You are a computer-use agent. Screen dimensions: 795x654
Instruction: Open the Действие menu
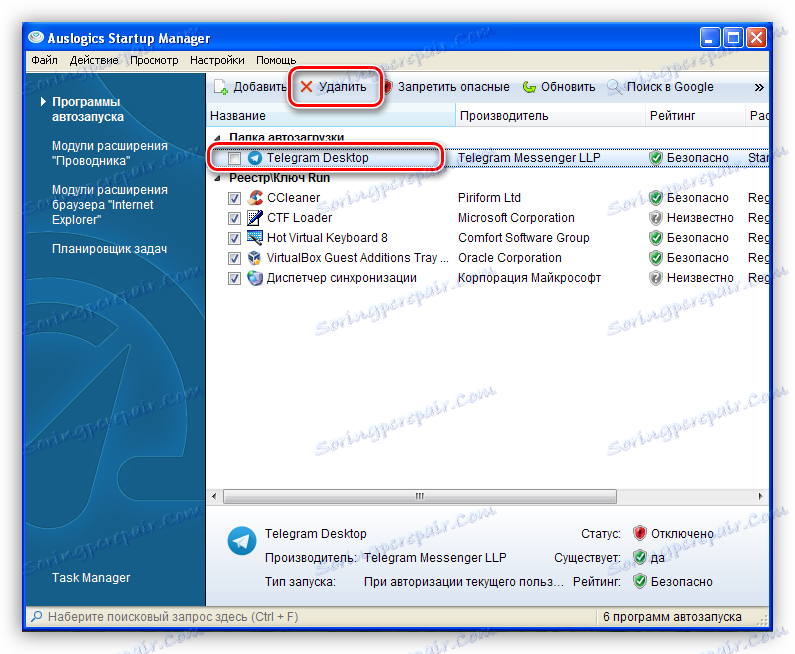[94, 60]
